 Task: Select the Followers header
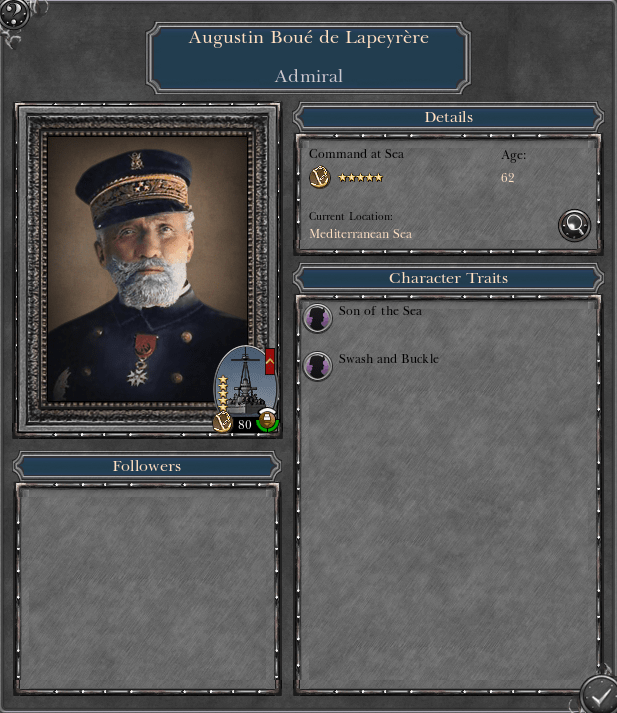(147, 466)
